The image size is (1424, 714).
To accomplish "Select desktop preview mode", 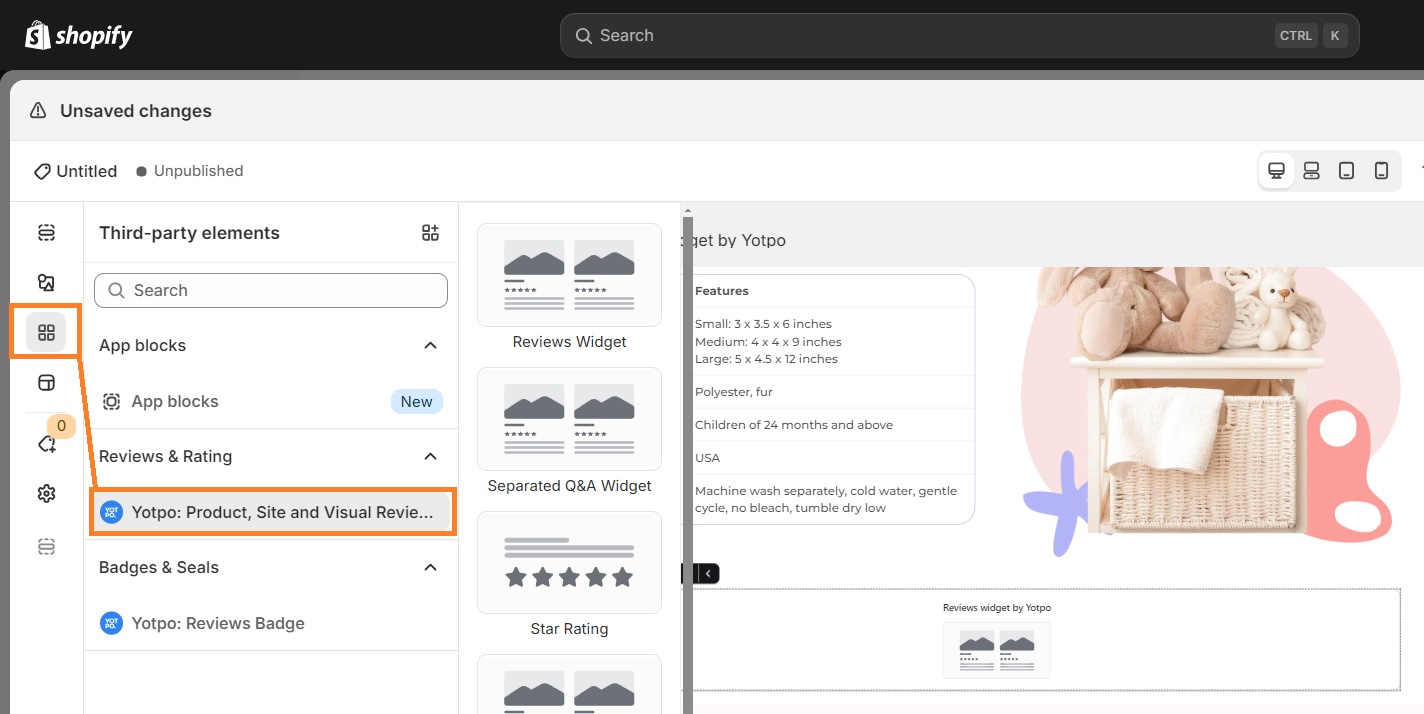I will (1276, 170).
